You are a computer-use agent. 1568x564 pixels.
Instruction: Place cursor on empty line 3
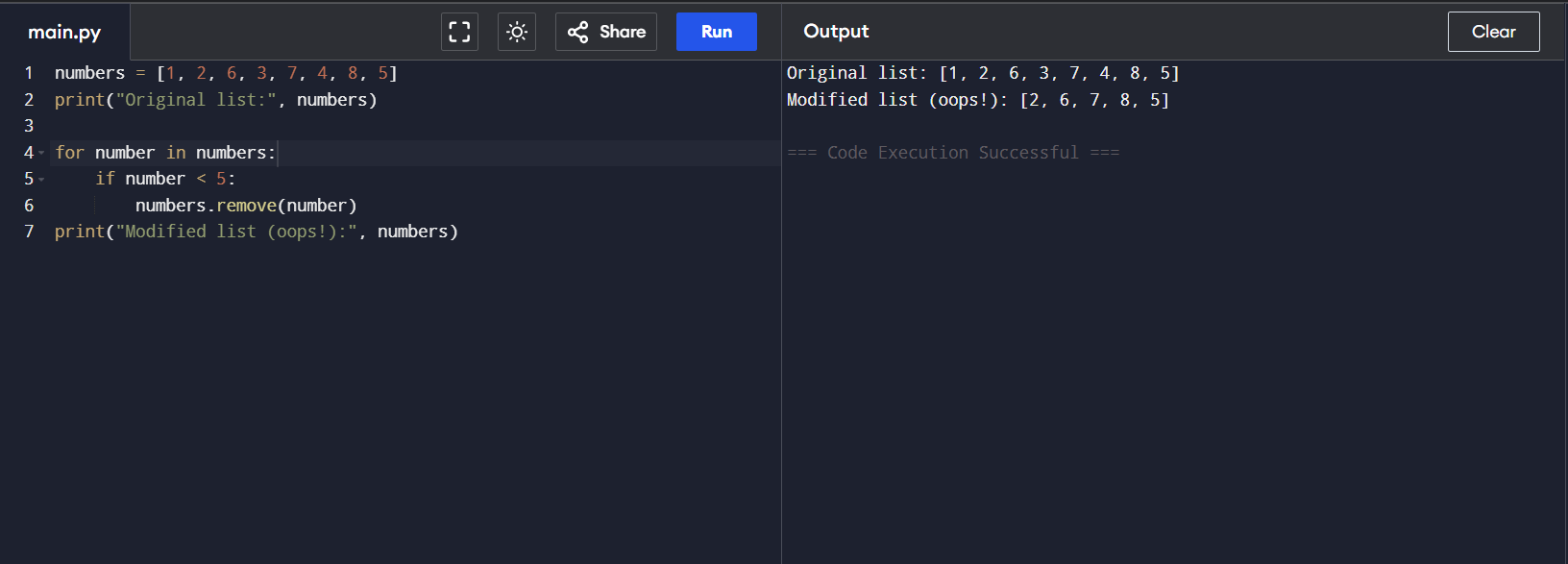point(288,126)
